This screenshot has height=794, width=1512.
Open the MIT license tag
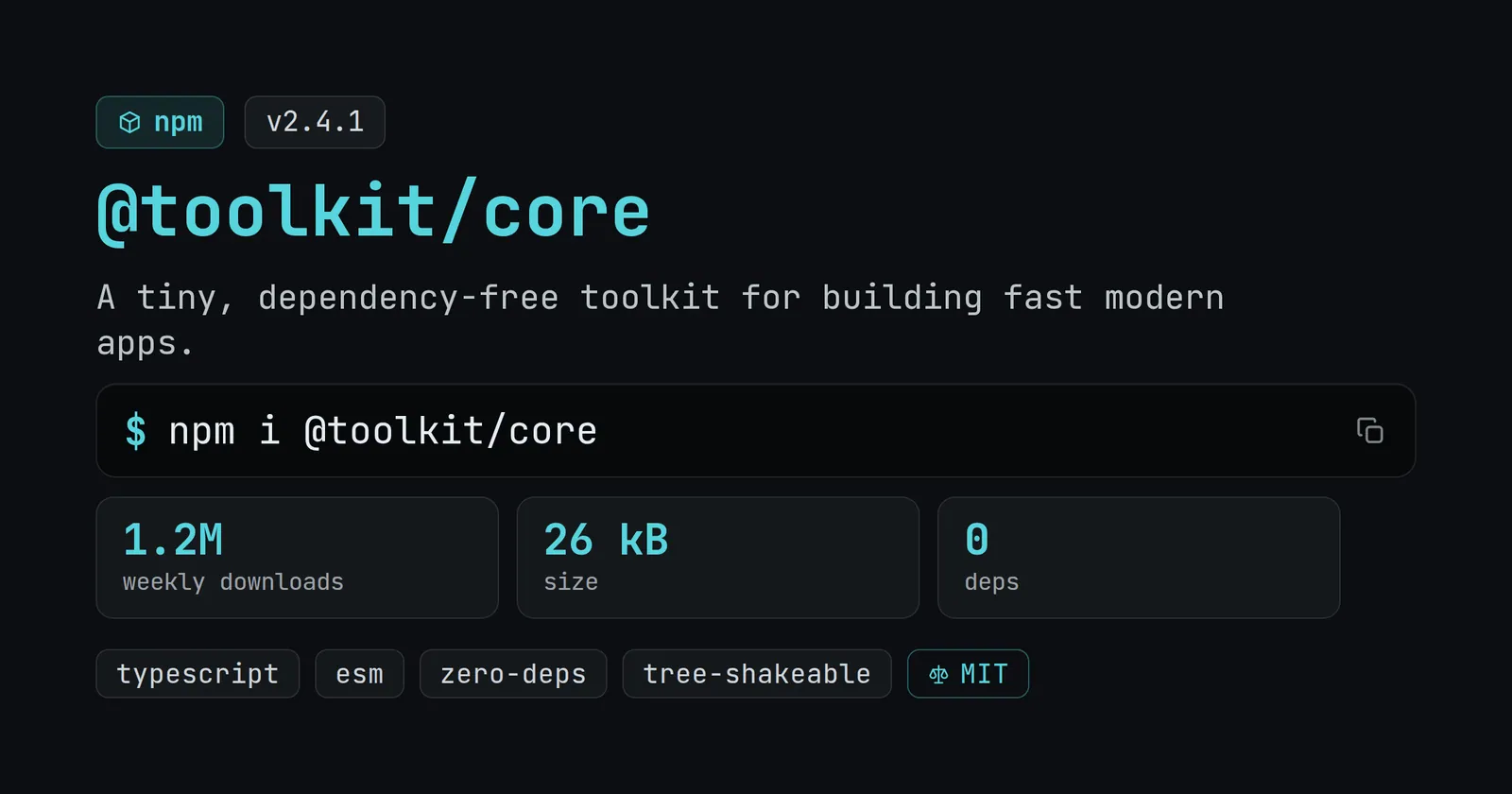point(968,674)
